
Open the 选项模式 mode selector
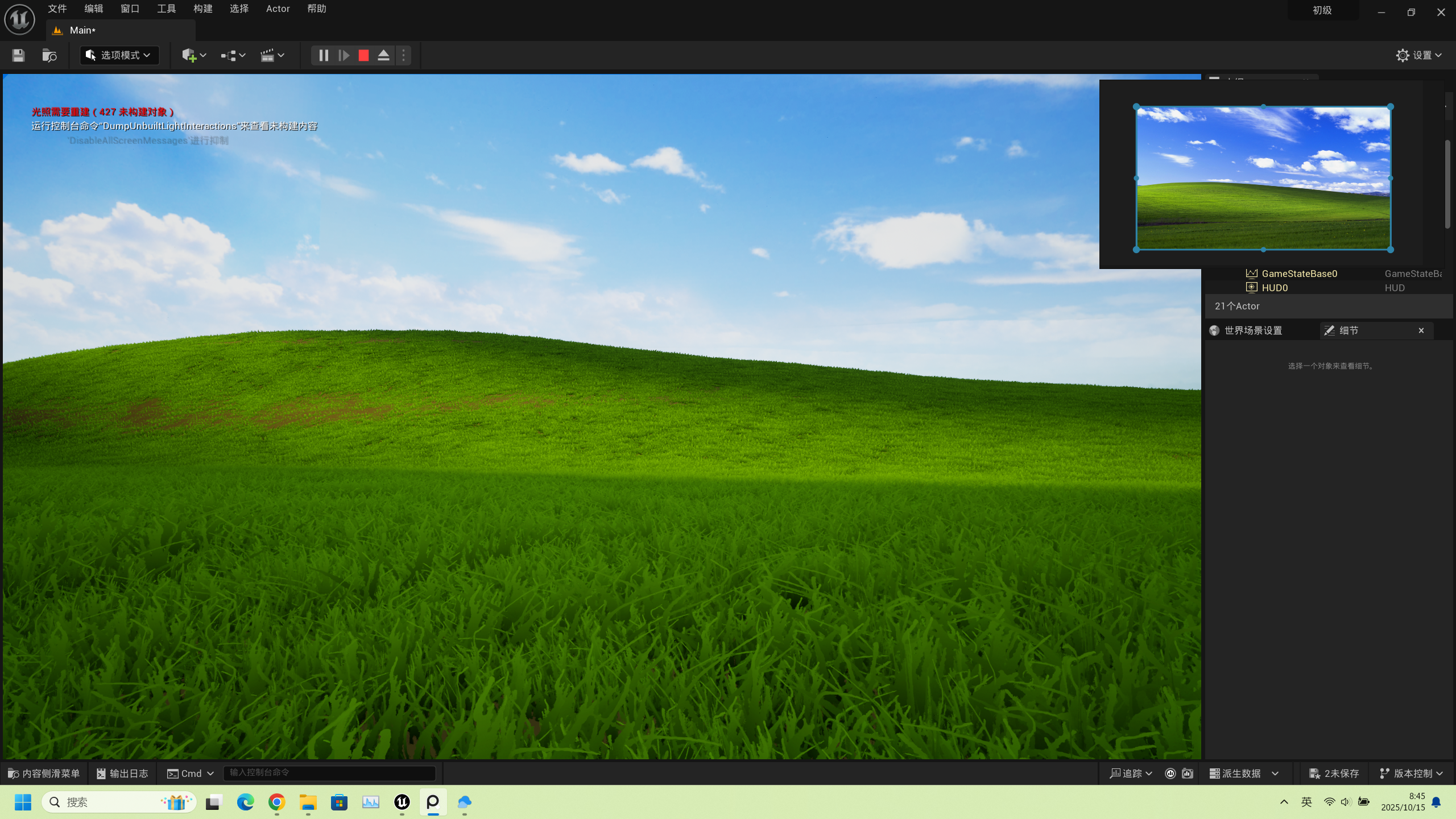[x=119, y=55]
